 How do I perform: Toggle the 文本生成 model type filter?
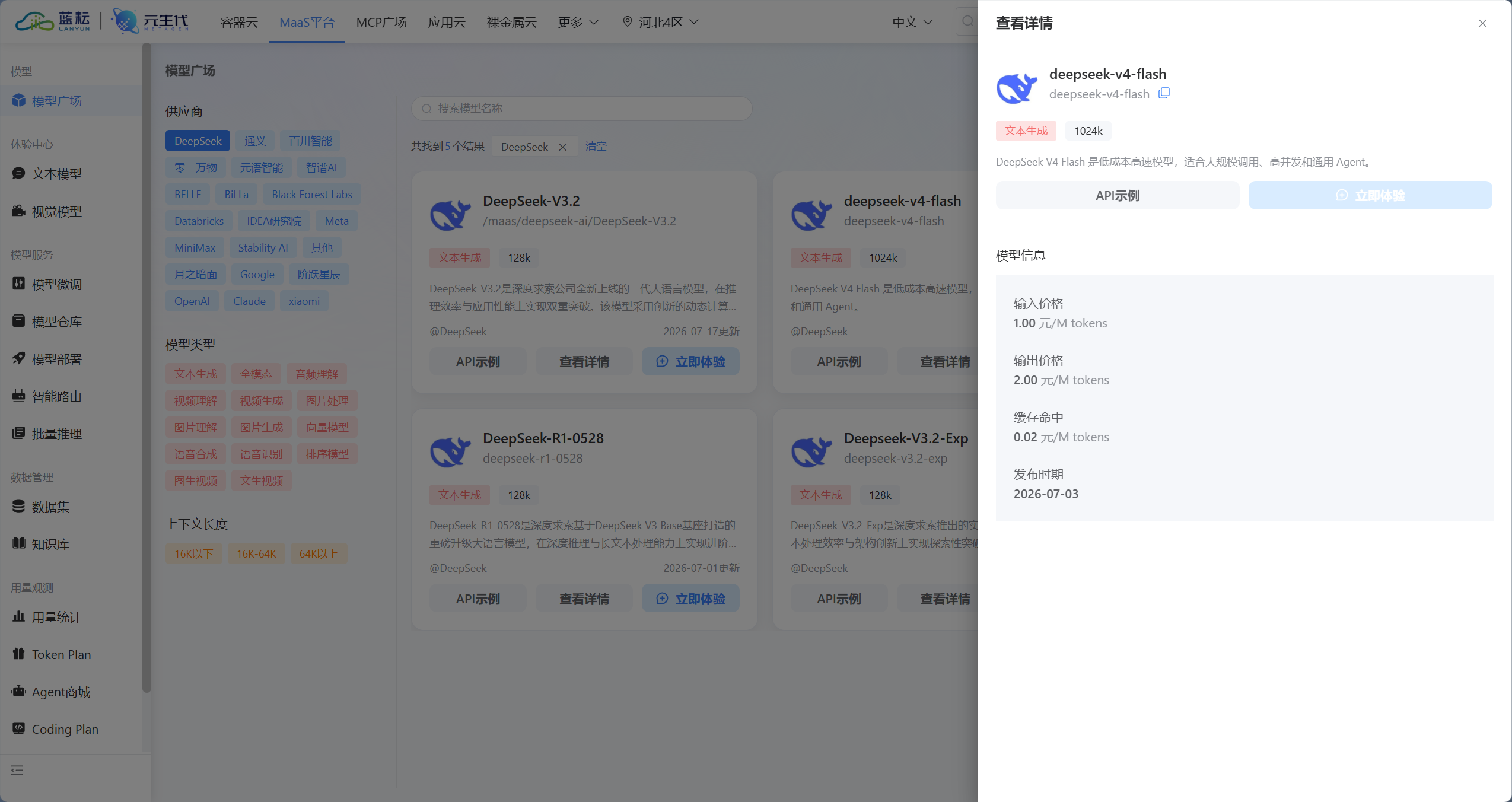196,374
